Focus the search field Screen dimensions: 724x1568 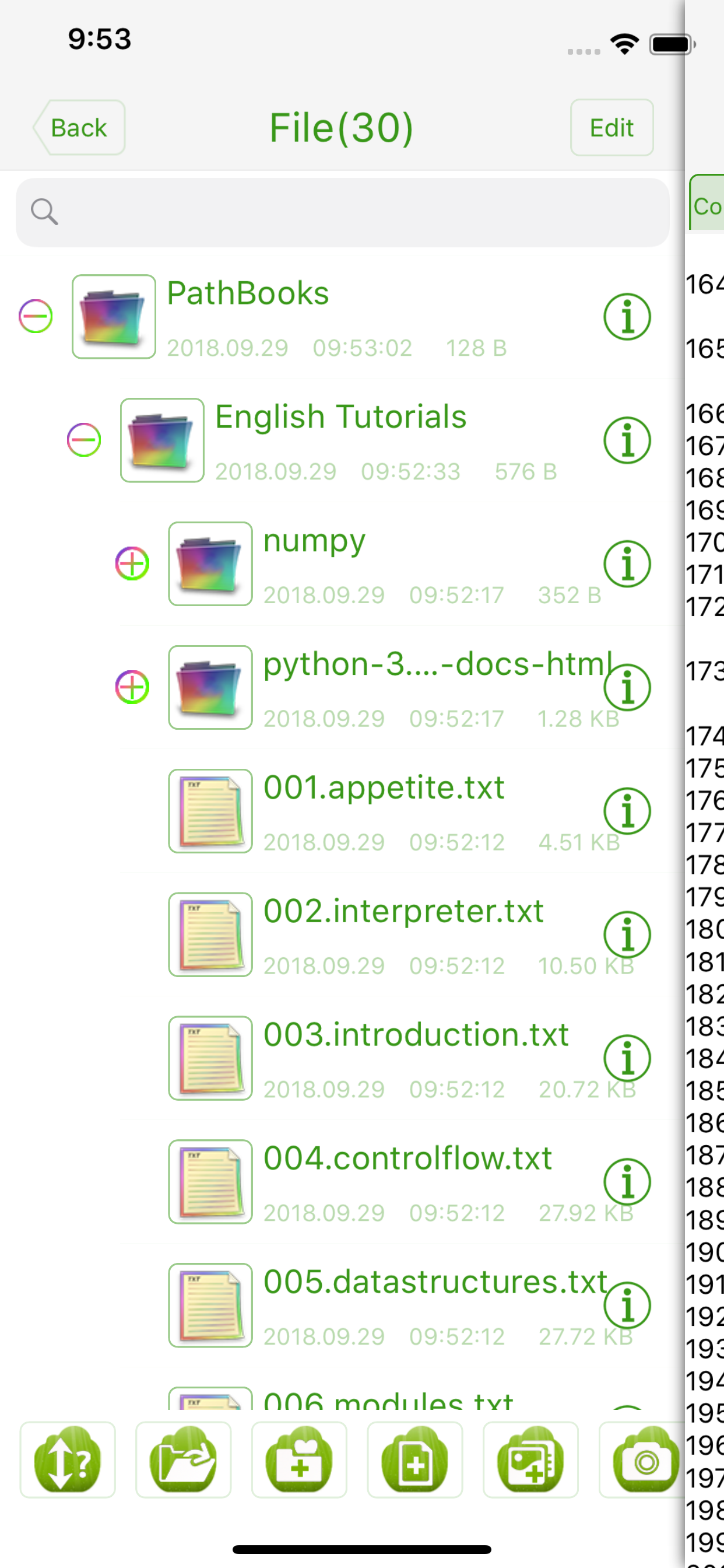(342, 212)
